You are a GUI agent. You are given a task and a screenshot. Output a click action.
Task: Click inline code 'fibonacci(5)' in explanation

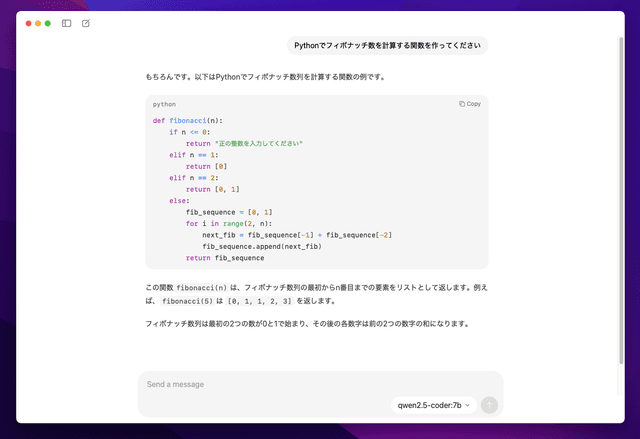187,301
